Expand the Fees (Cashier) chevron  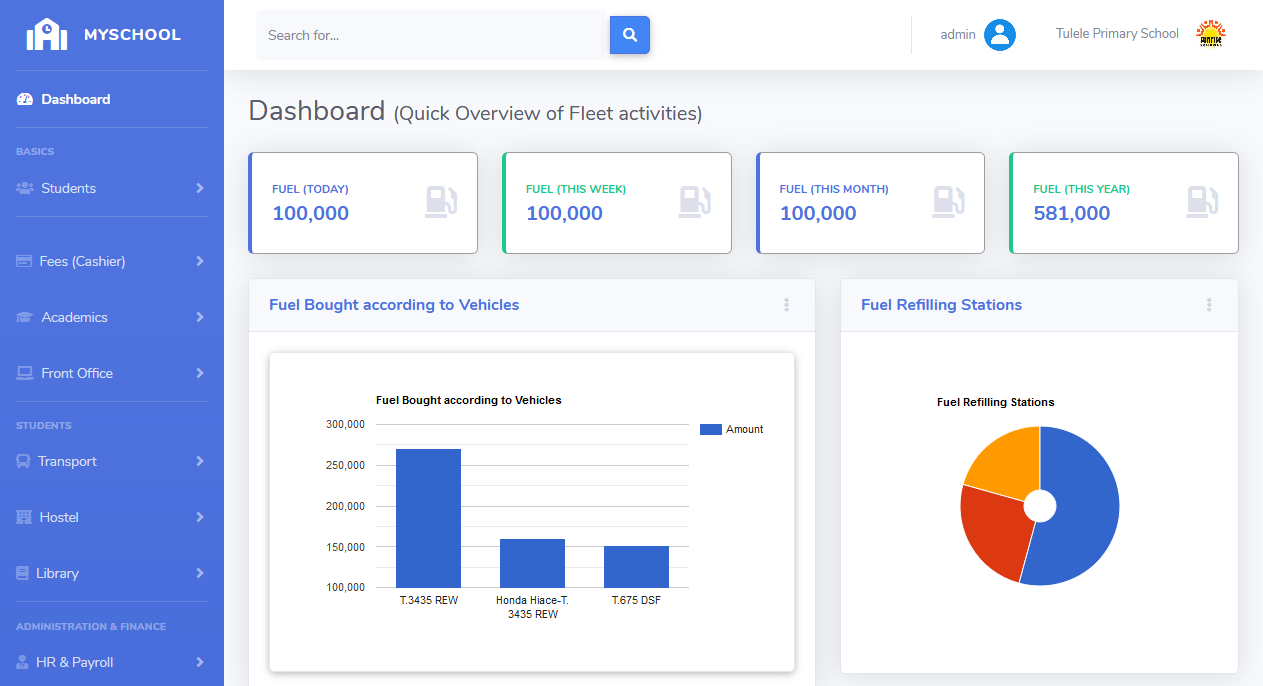tap(200, 261)
